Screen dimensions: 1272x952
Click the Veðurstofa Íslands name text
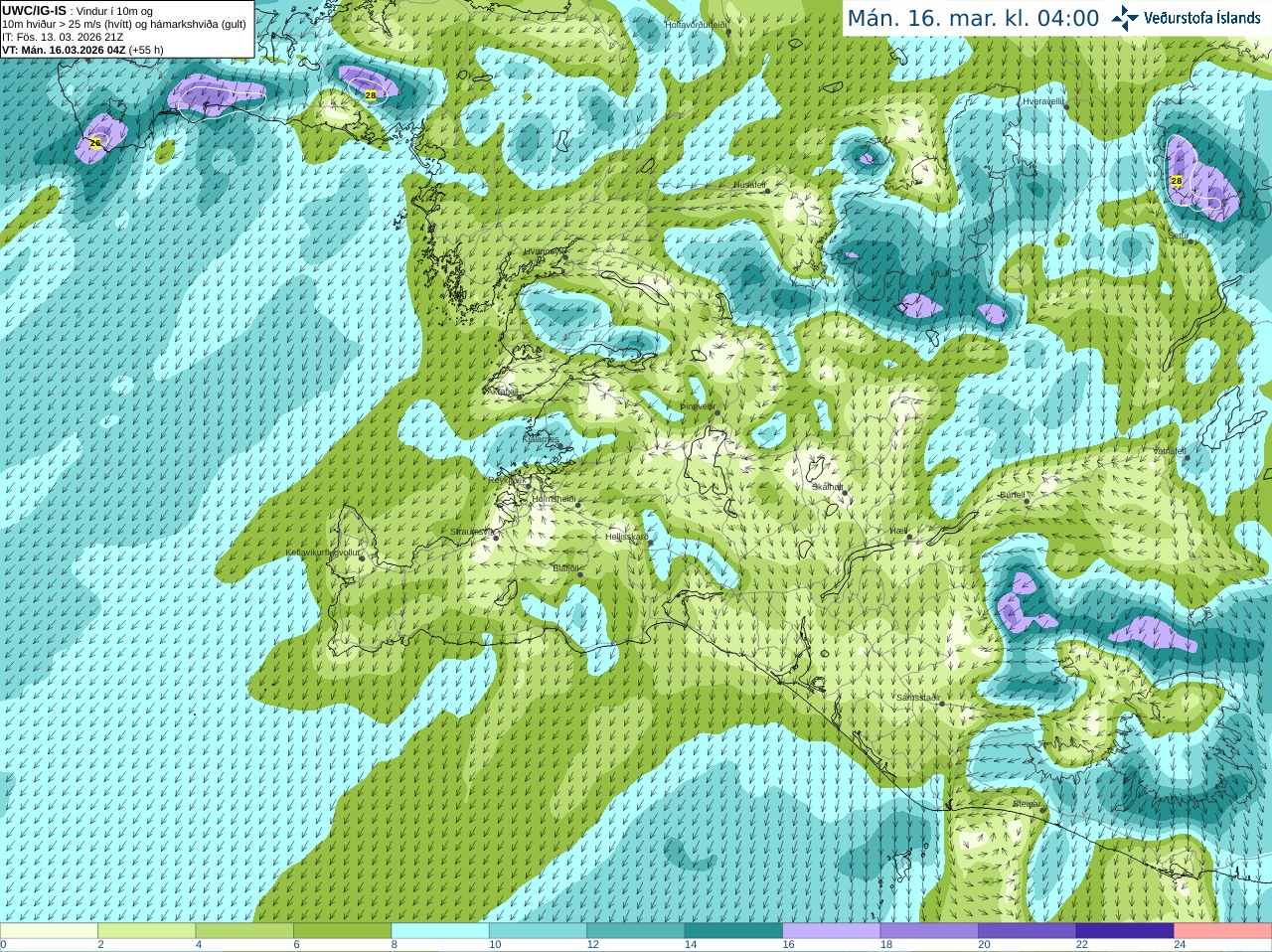coord(1201,18)
